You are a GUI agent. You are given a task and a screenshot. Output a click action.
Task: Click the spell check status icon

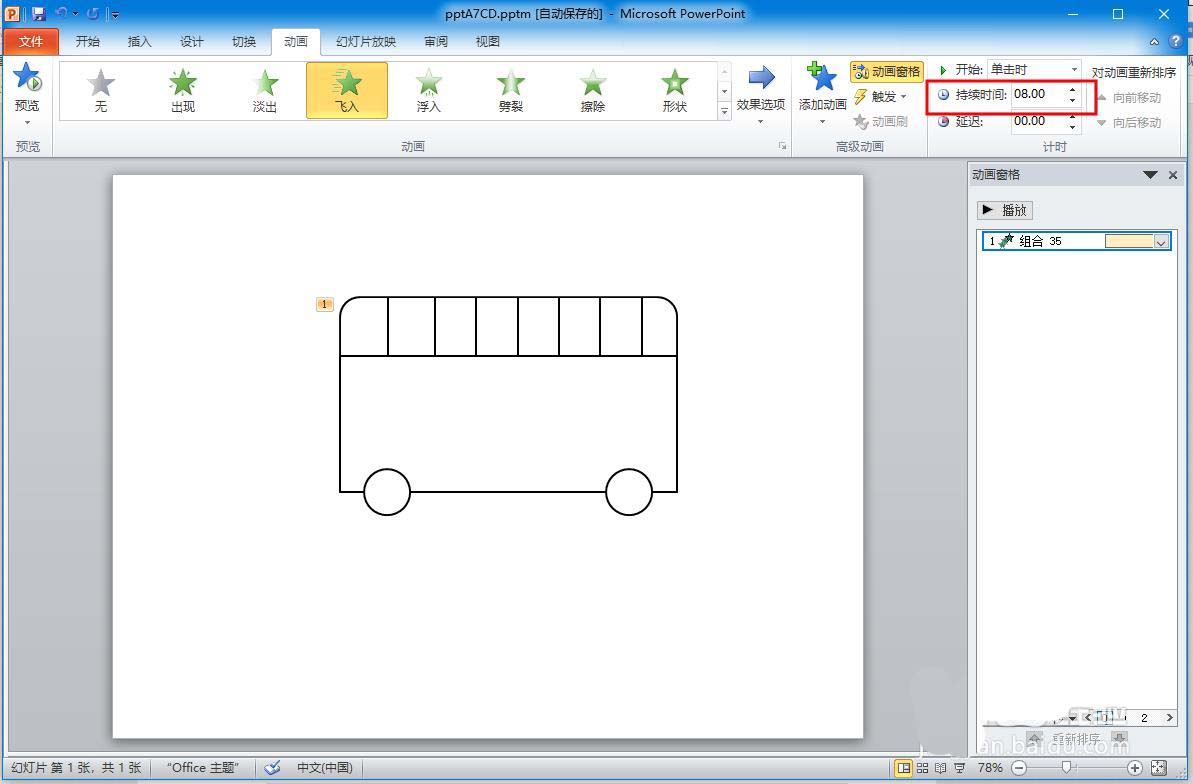(272, 767)
